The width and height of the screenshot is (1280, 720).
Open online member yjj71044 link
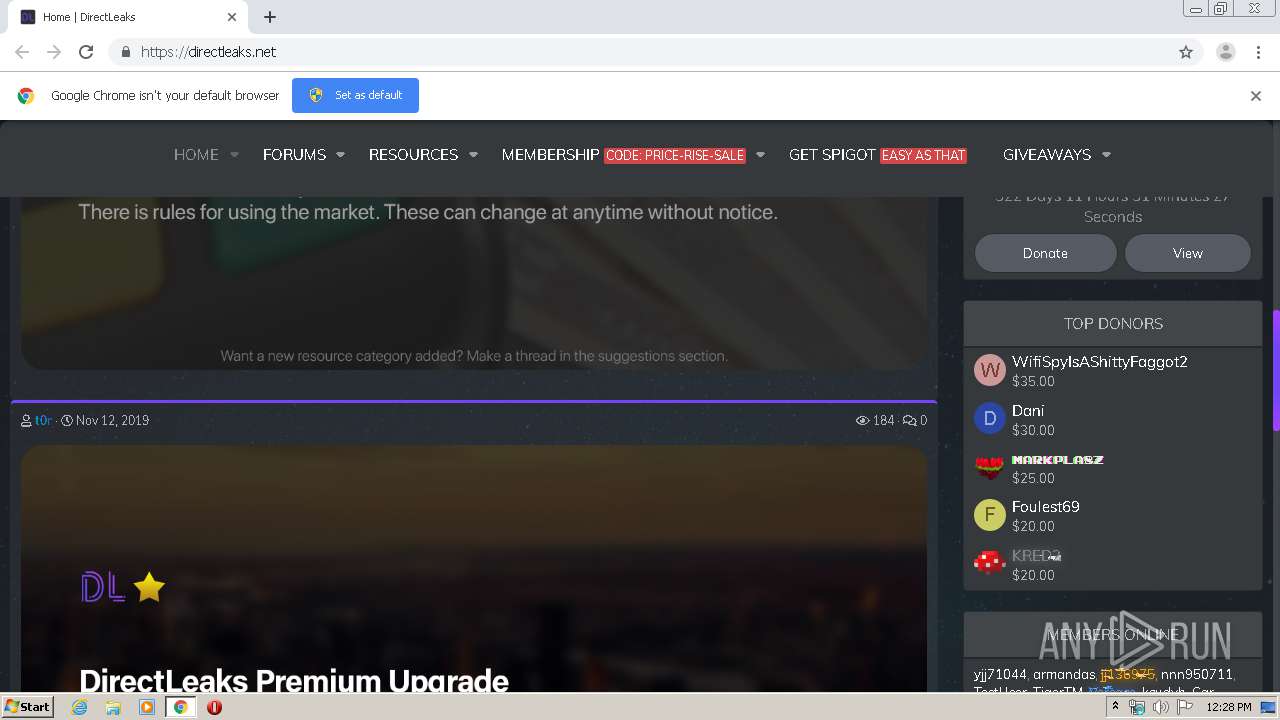pyautogui.click(x=1000, y=674)
